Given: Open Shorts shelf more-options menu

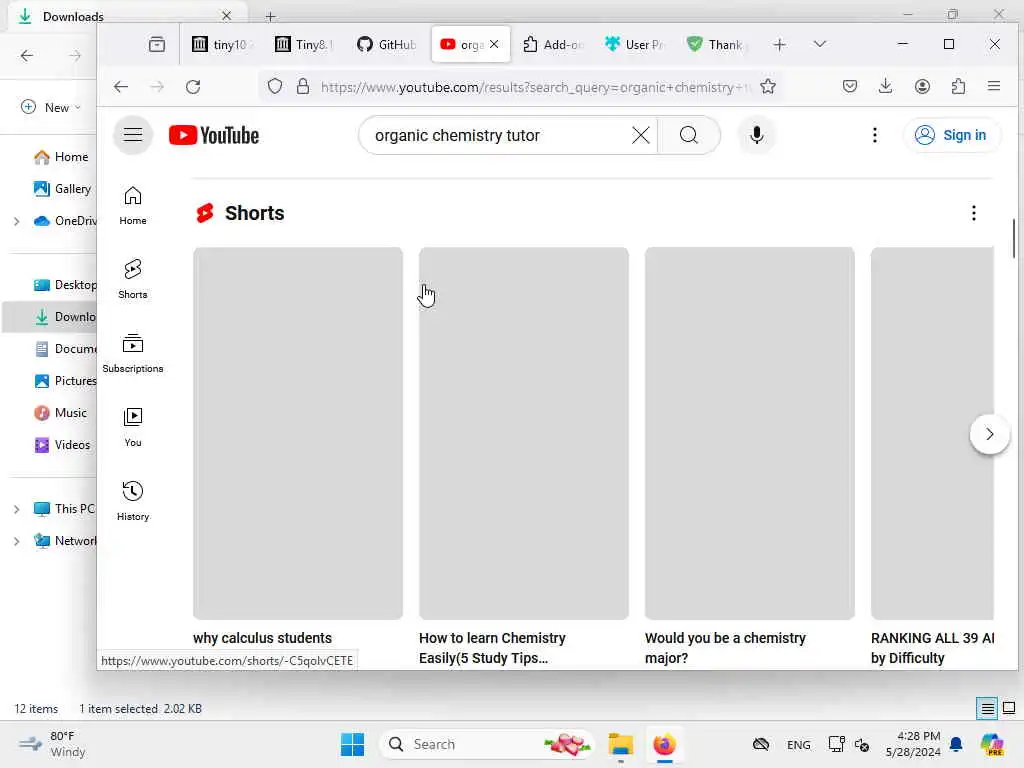Looking at the screenshot, I should [x=973, y=213].
